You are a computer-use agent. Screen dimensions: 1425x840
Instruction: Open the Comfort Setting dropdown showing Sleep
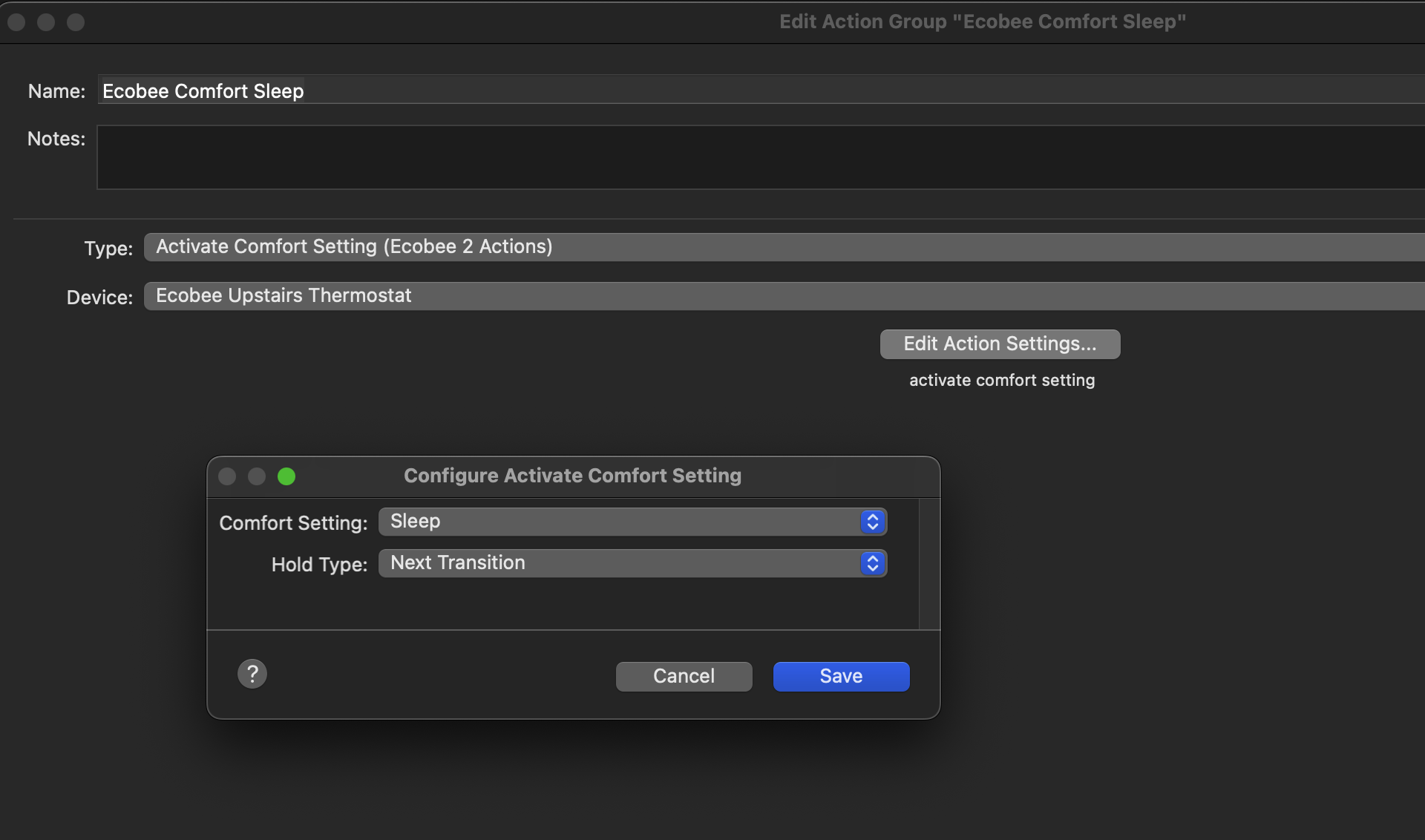[x=632, y=522]
